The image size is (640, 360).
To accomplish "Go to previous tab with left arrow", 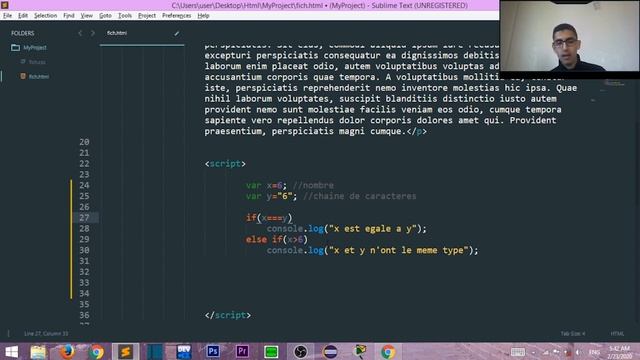I will point(80,33).
